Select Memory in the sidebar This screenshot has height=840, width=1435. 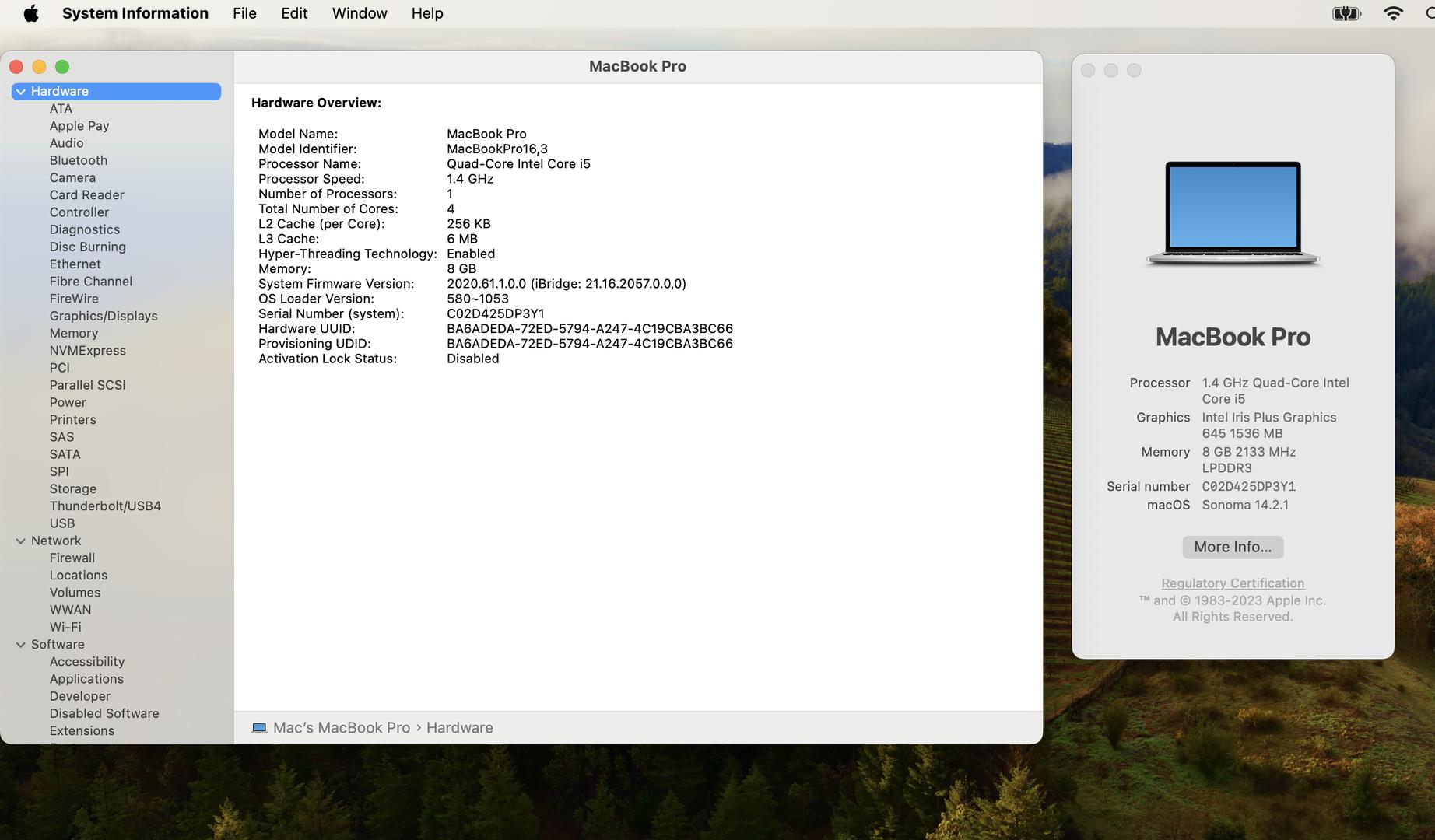coord(74,334)
